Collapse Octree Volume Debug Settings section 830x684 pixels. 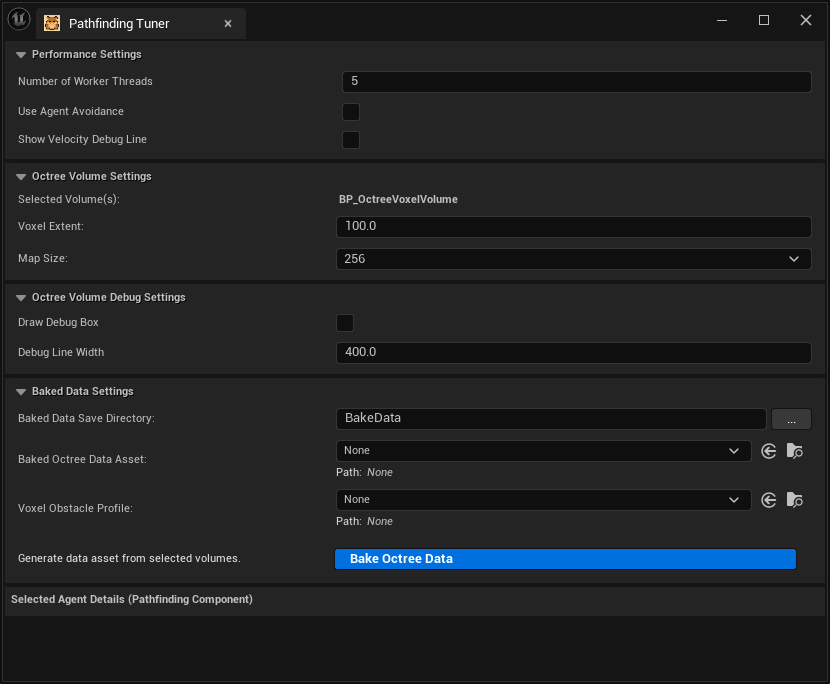pyautogui.click(x=21, y=298)
